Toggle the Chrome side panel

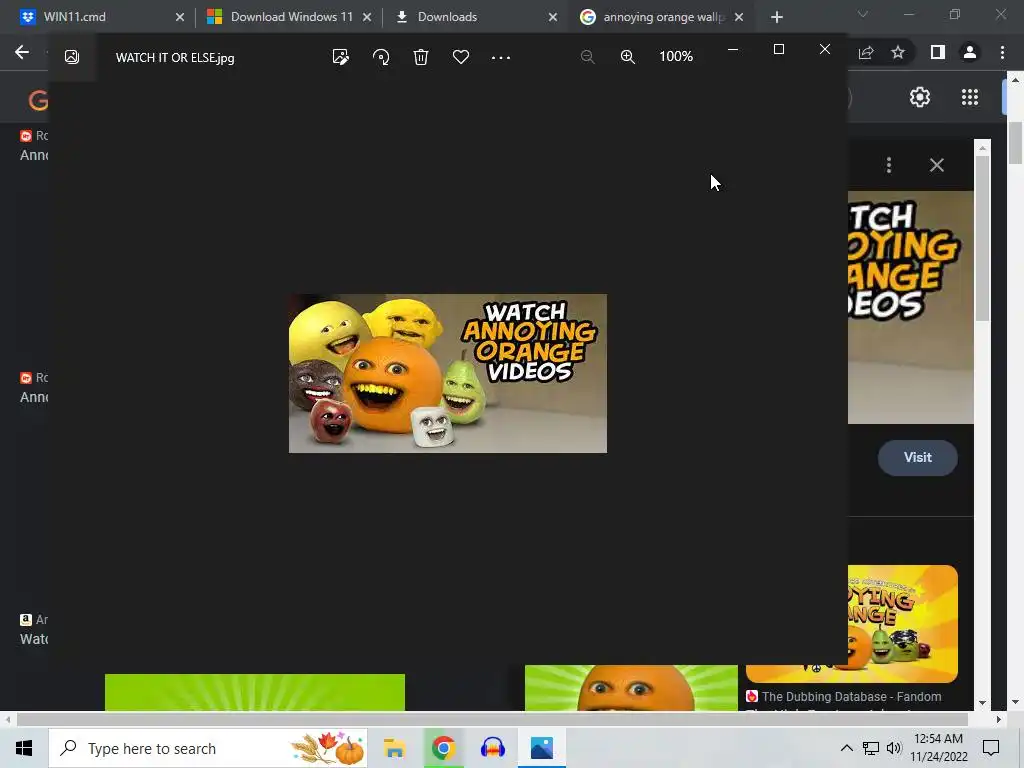pyautogui.click(x=938, y=52)
